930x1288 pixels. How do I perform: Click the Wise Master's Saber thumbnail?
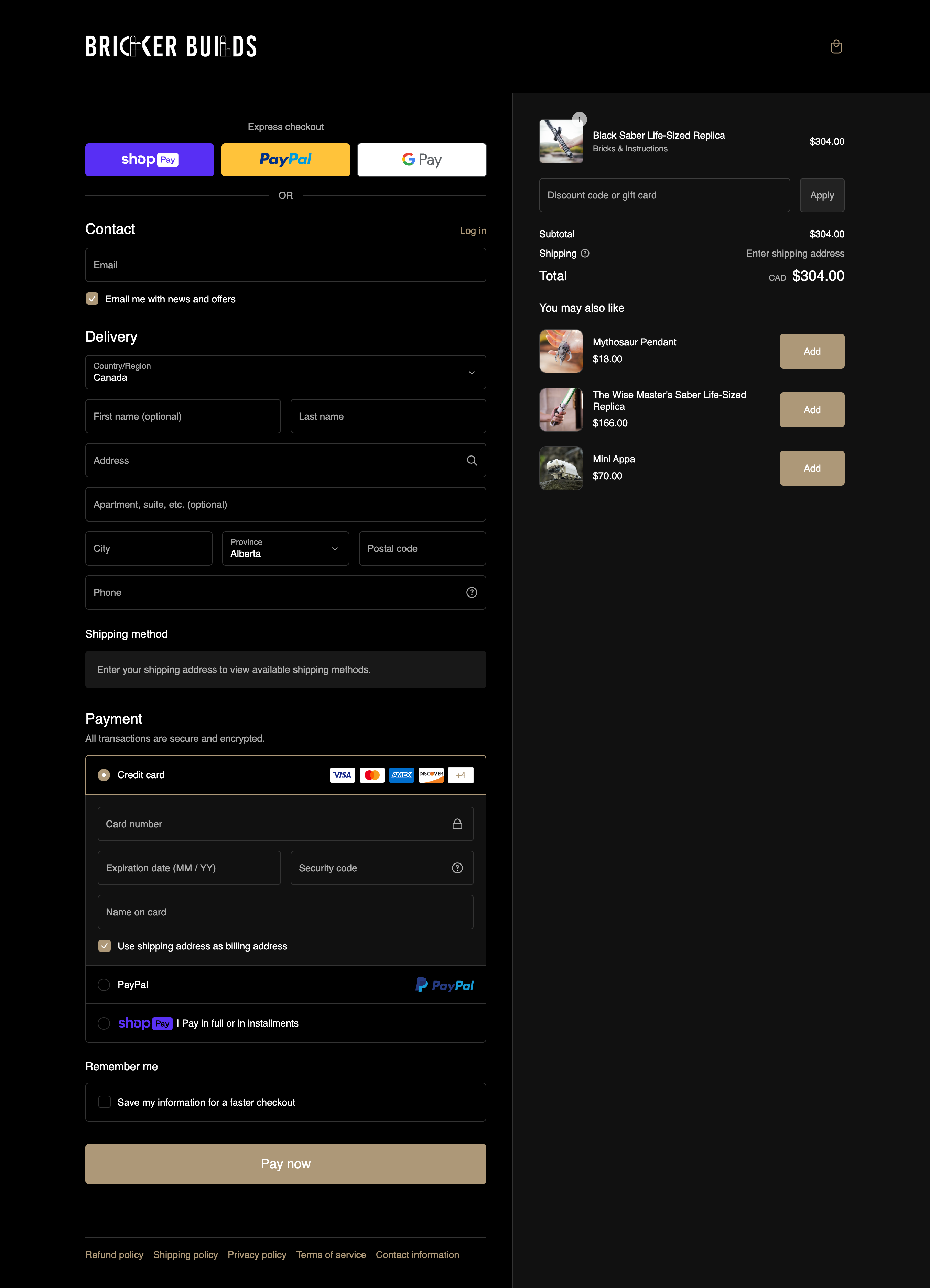(x=561, y=410)
